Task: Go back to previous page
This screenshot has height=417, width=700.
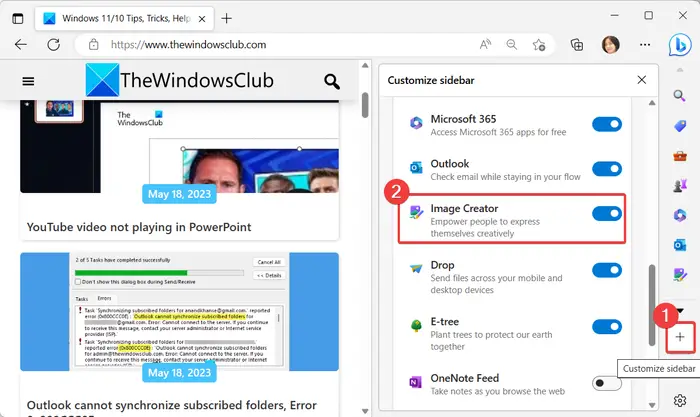Action: (x=21, y=45)
